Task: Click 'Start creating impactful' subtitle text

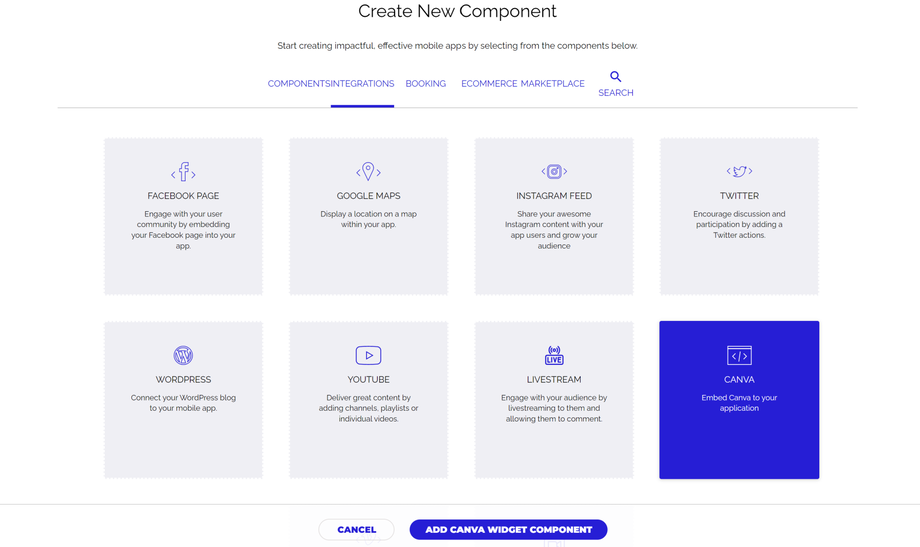Action: coord(458,46)
